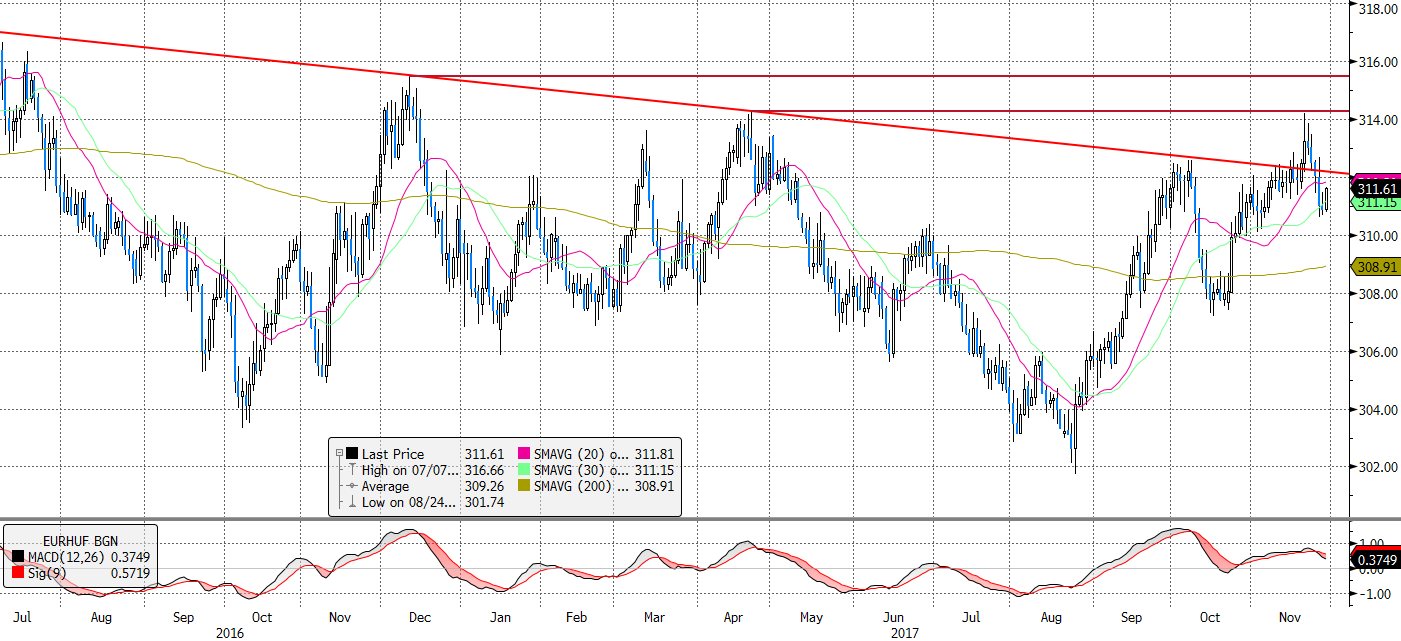1401x641 pixels.
Task: Click the red 0.3749 MACD axis tag
Action: pyautogui.click(x=1375, y=559)
